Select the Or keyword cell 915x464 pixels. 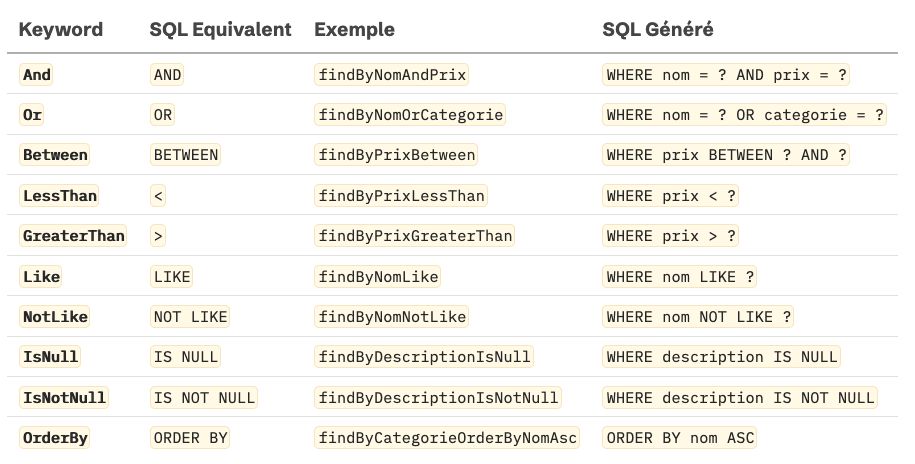coord(33,115)
